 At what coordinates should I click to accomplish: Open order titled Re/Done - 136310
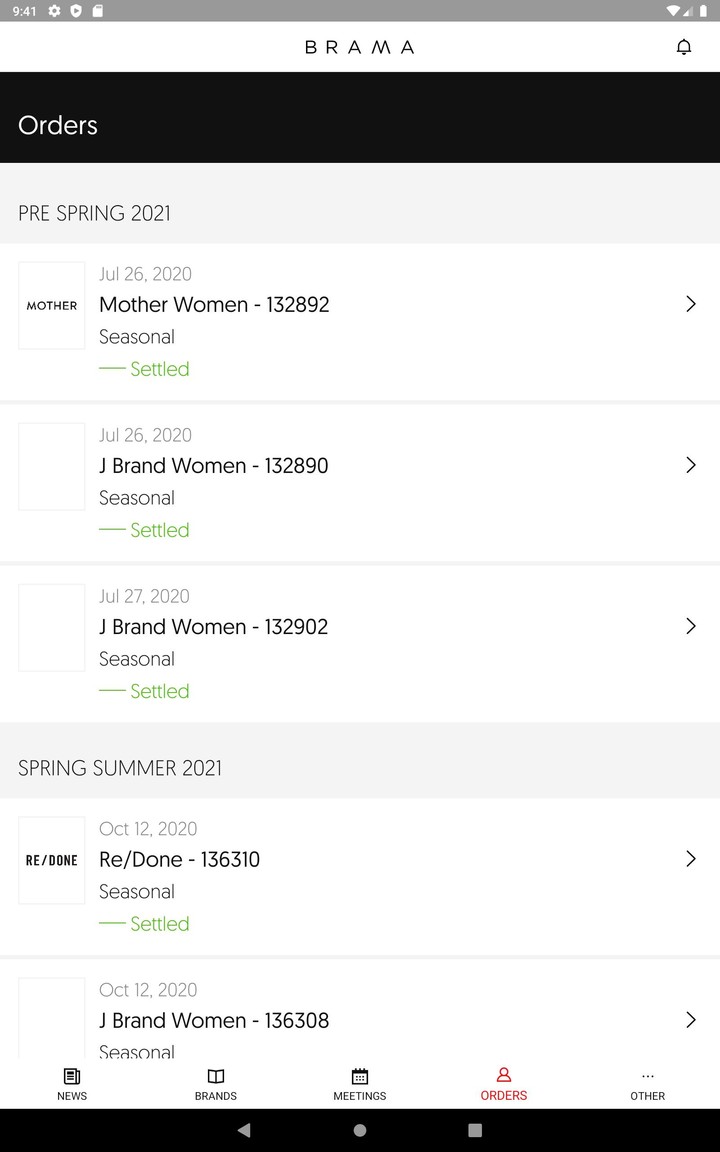[x=180, y=860]
